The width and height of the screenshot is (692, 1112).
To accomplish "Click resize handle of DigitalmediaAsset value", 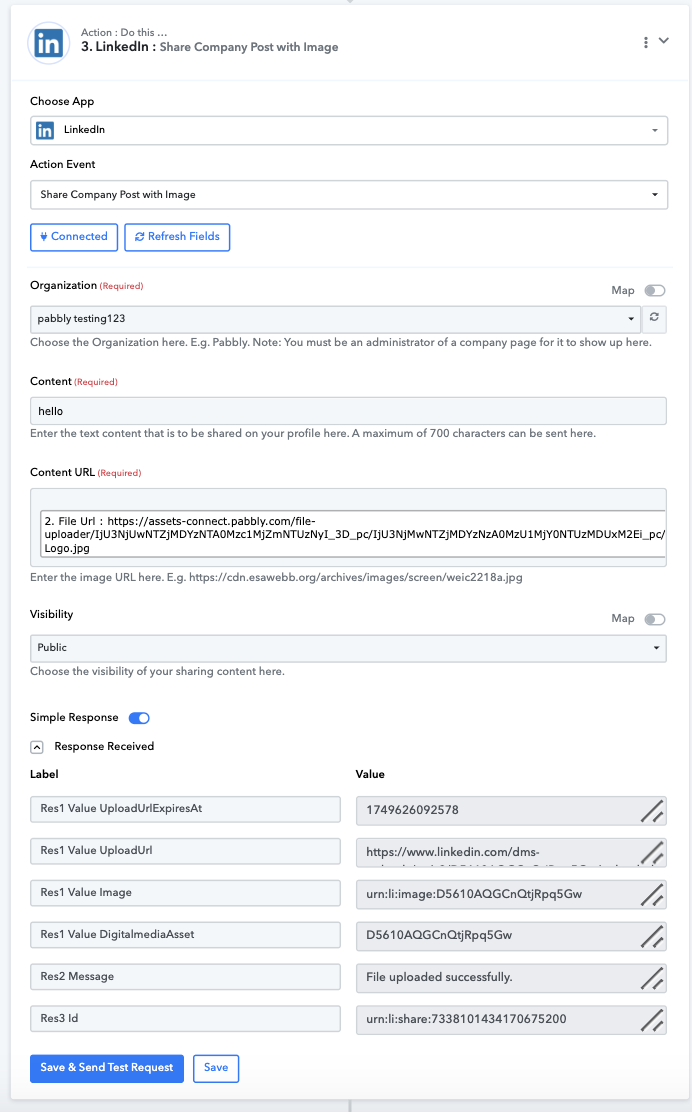I will click(652, 935).
